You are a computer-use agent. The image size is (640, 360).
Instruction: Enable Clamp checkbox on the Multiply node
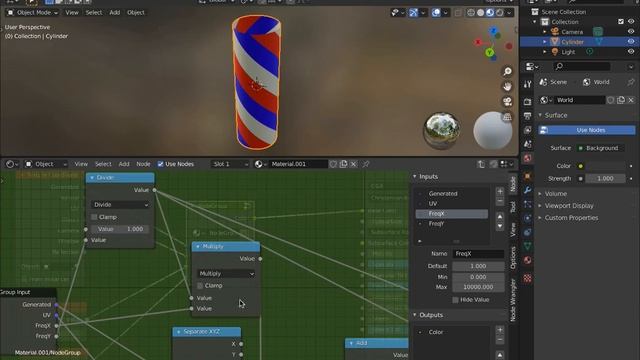(200, 286)
